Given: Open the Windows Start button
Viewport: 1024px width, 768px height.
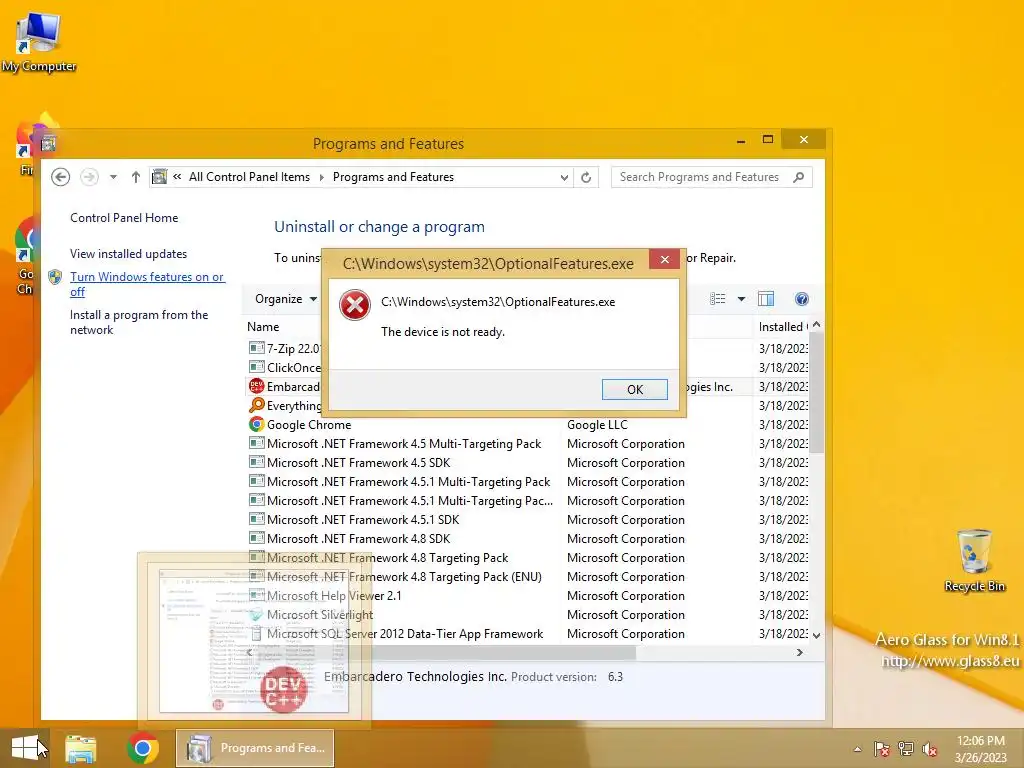Looking at the screenshot, I should point(25,748).
